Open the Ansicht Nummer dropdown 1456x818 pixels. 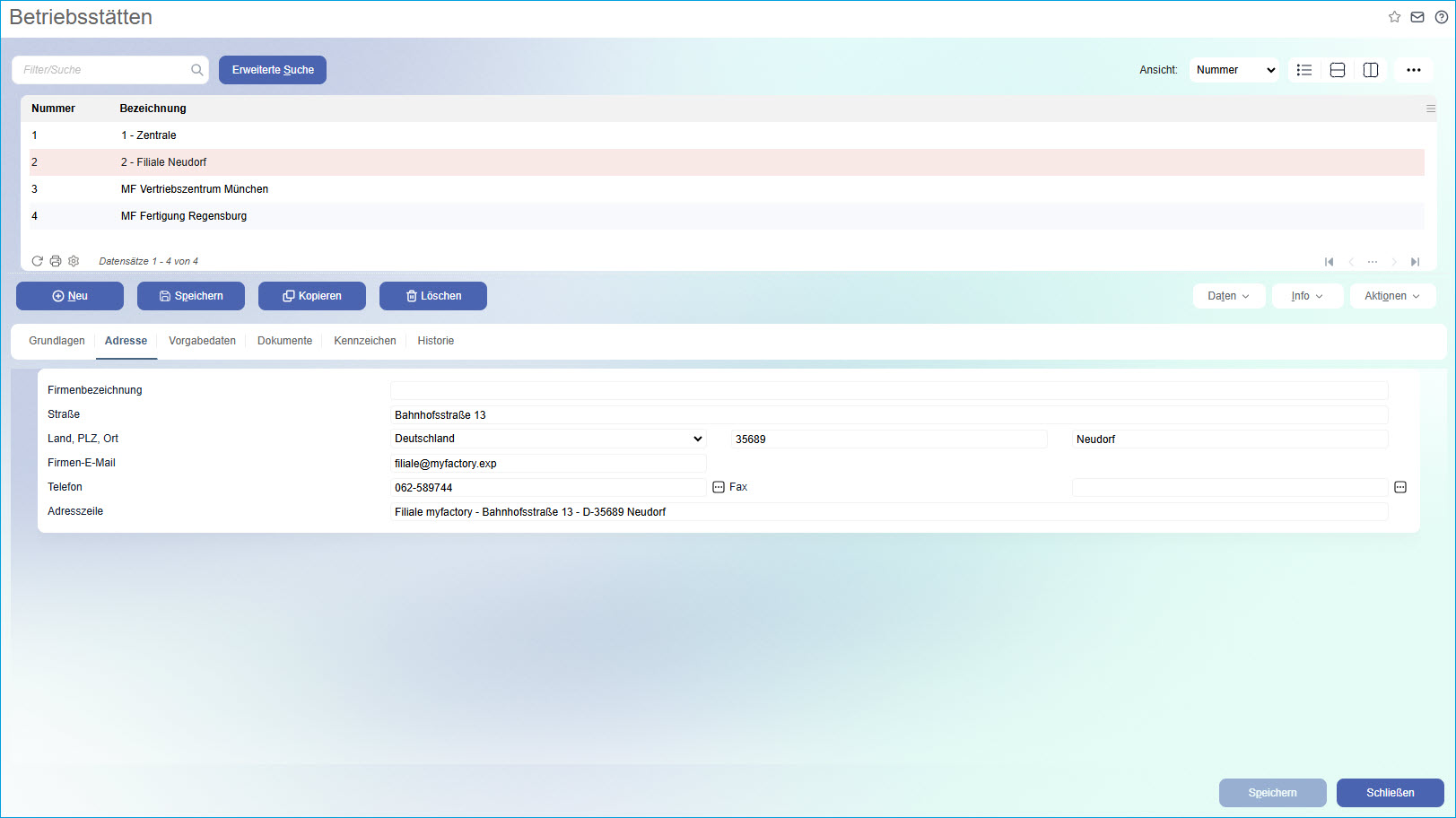(1234, 69)
